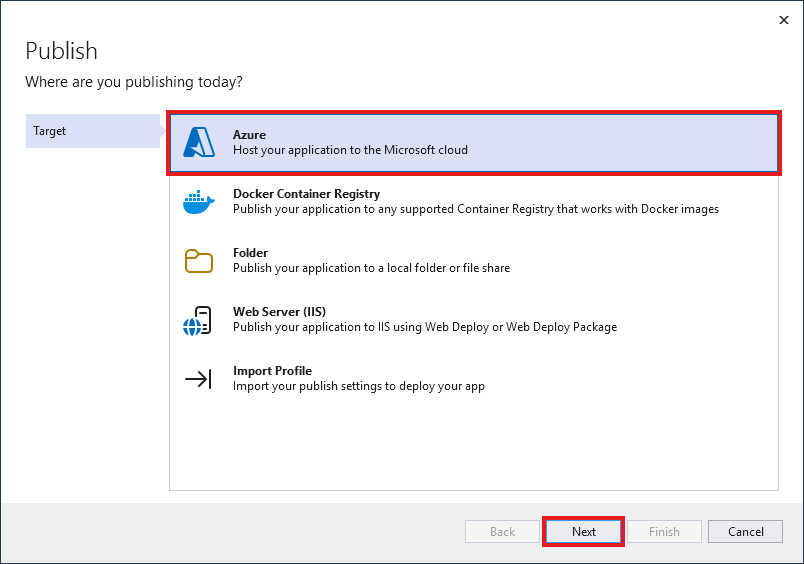Close the Publish dialog
Image resolution: width=804 pixels, height=564 pixels.
[783, 20]
